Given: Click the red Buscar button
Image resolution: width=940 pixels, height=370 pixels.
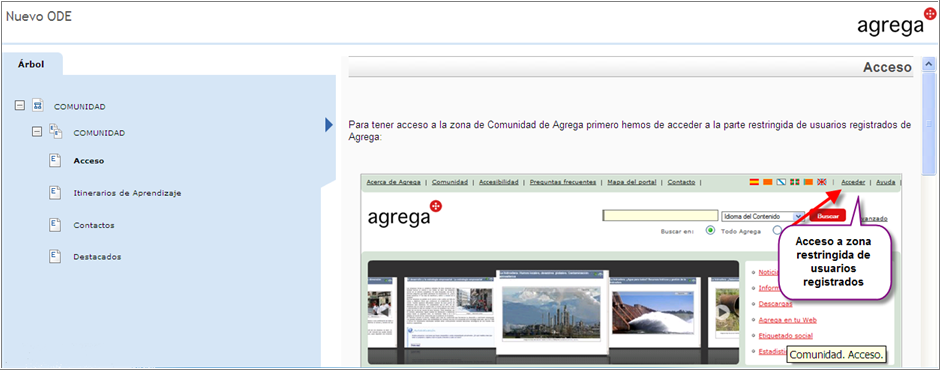Looking at the screenshot, I should click(x=827, y=215).
